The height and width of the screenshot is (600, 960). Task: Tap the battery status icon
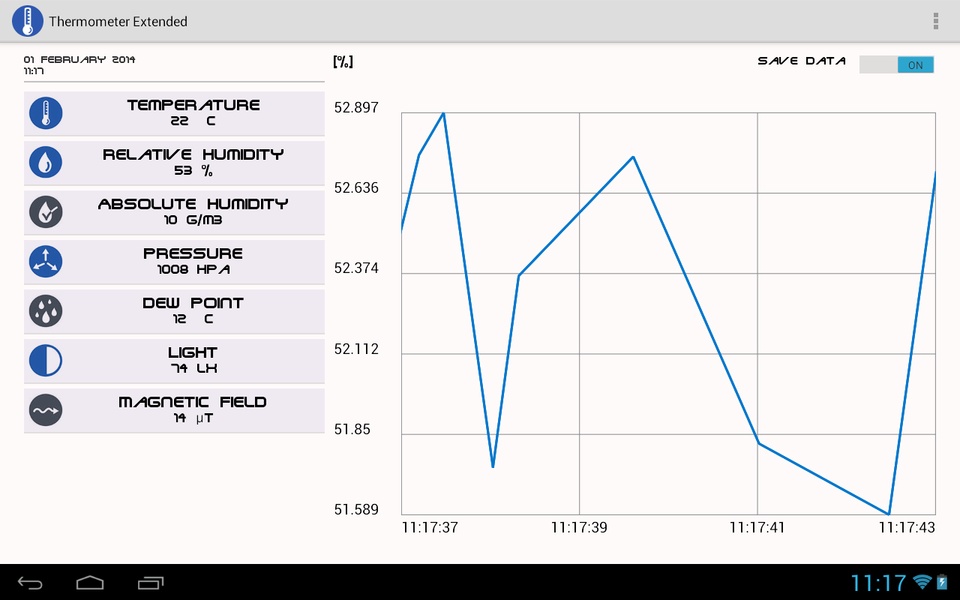[x=942, y=582]
